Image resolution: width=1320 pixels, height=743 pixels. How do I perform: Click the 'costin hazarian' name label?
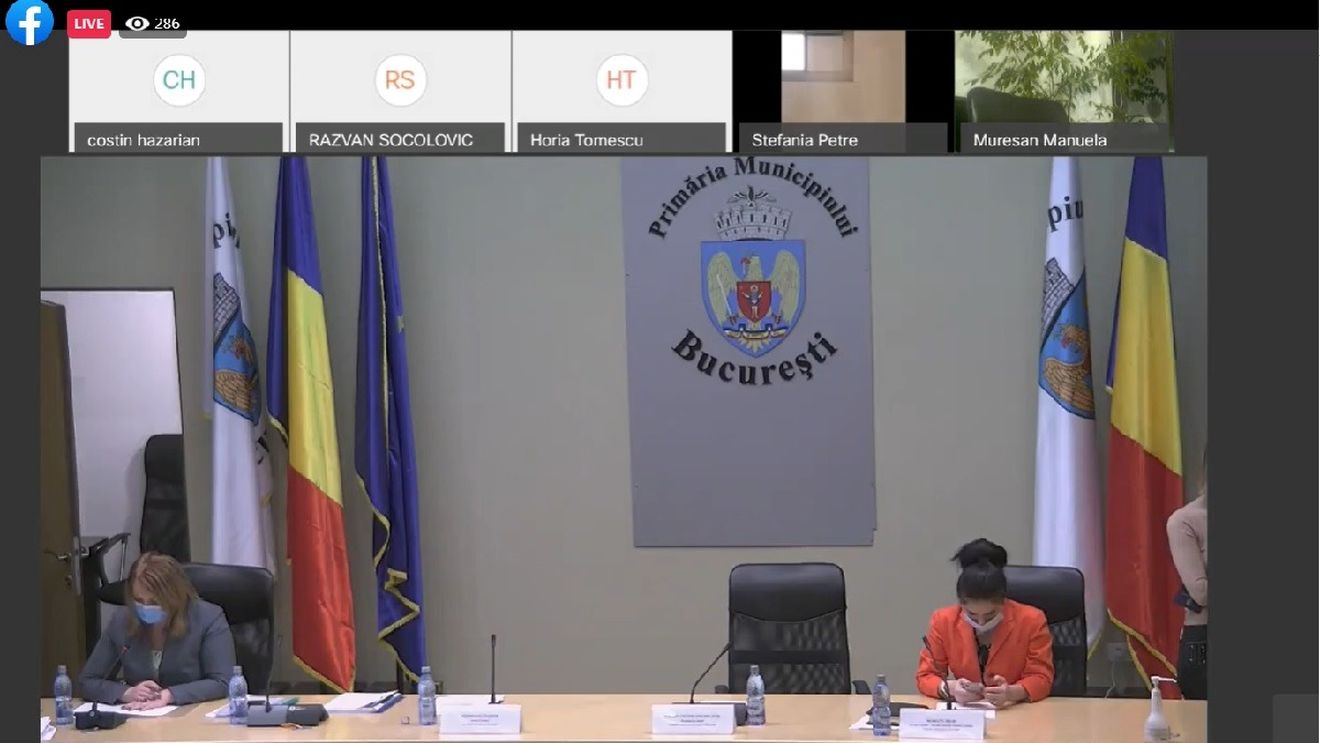143,140
